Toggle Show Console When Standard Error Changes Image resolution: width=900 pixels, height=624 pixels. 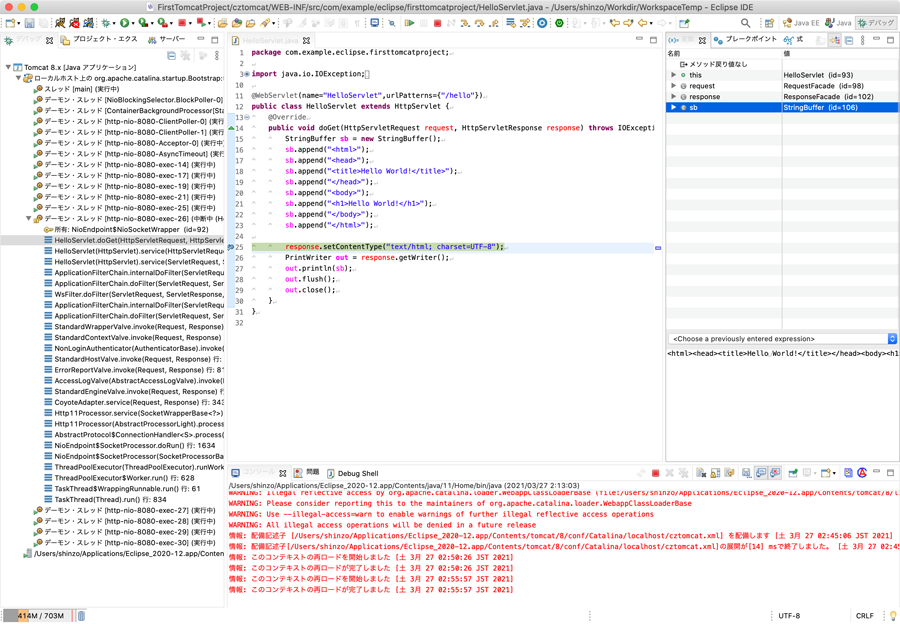(775, 473)
